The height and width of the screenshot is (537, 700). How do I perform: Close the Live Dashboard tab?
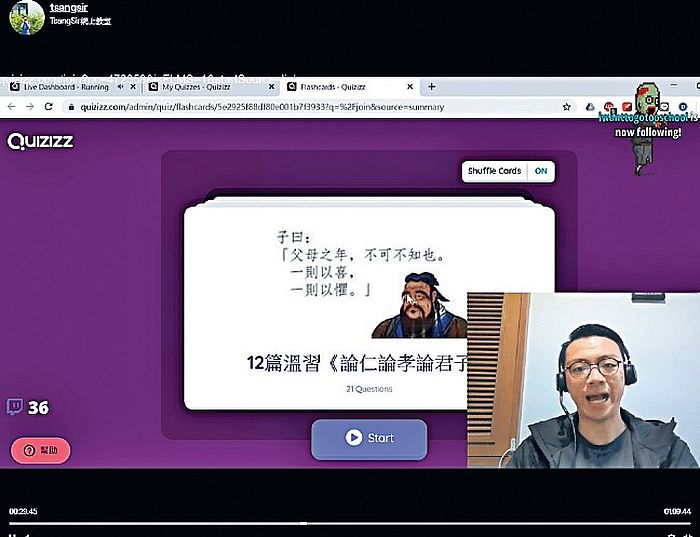coord(133,87)
